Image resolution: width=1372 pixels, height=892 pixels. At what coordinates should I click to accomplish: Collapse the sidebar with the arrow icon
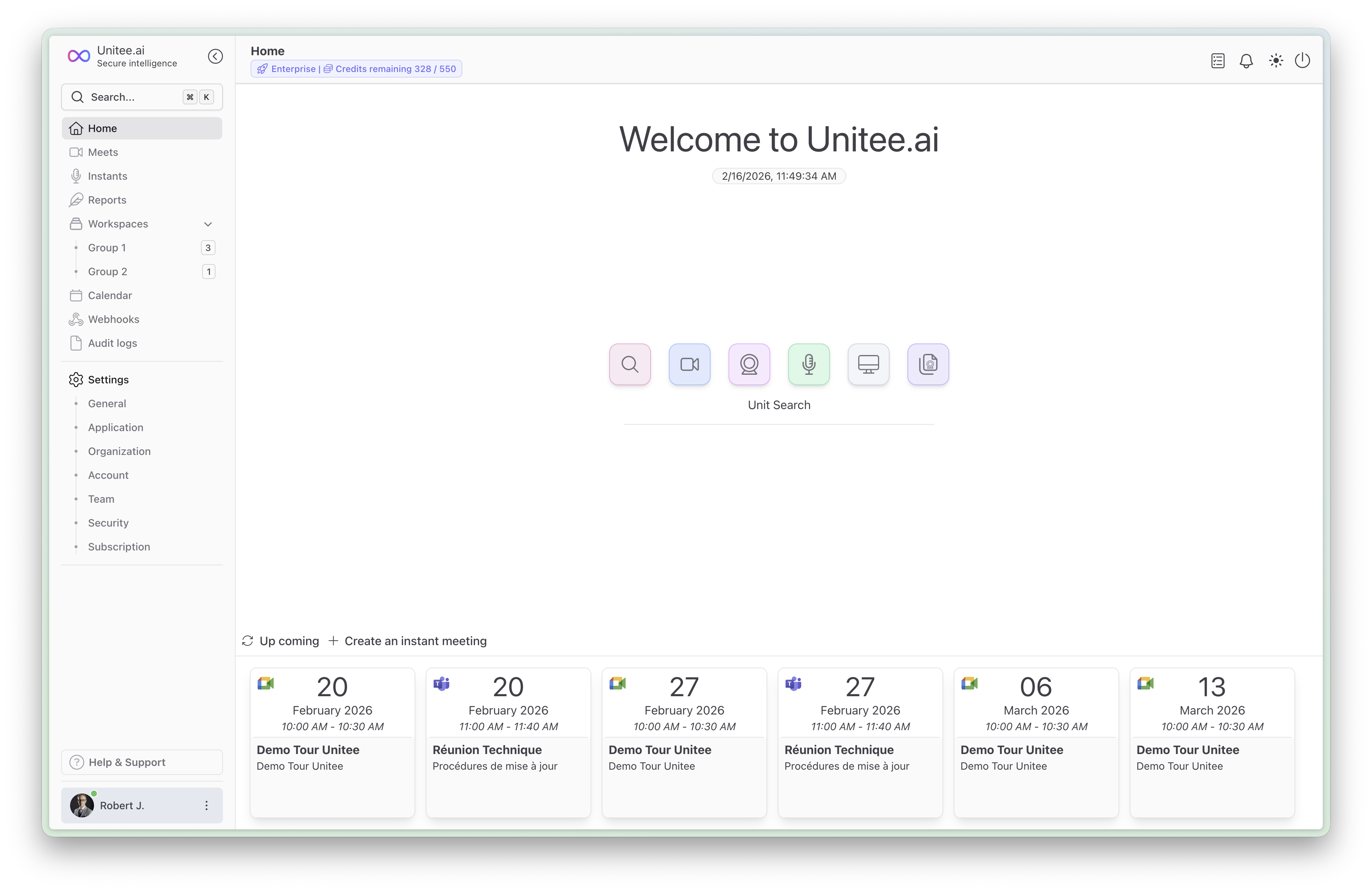215,57
